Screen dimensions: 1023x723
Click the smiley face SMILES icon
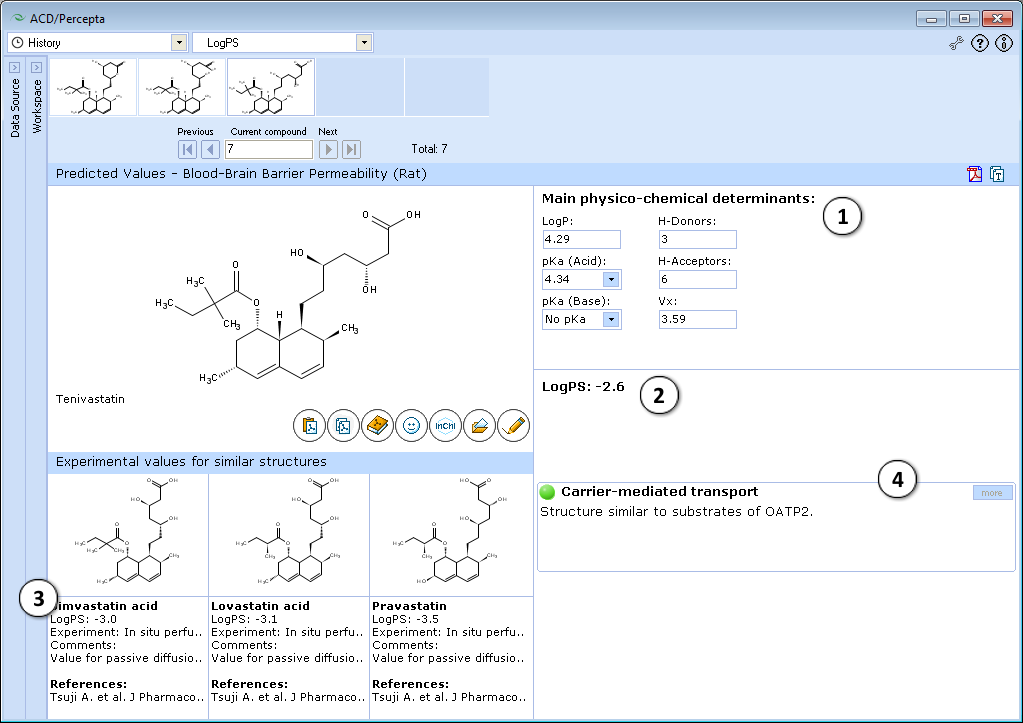click(411, 426)
